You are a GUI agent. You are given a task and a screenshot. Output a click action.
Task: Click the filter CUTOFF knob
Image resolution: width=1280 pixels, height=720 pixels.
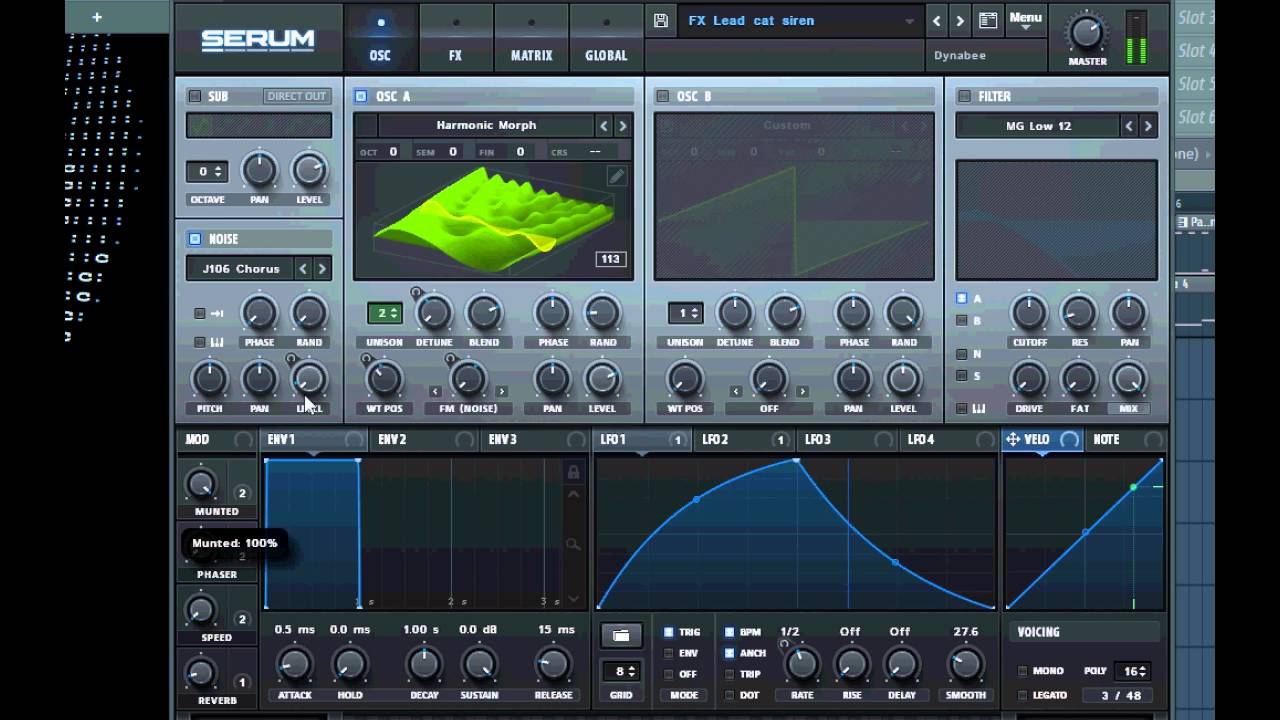pyautogui.click(x=1029, y=313)
